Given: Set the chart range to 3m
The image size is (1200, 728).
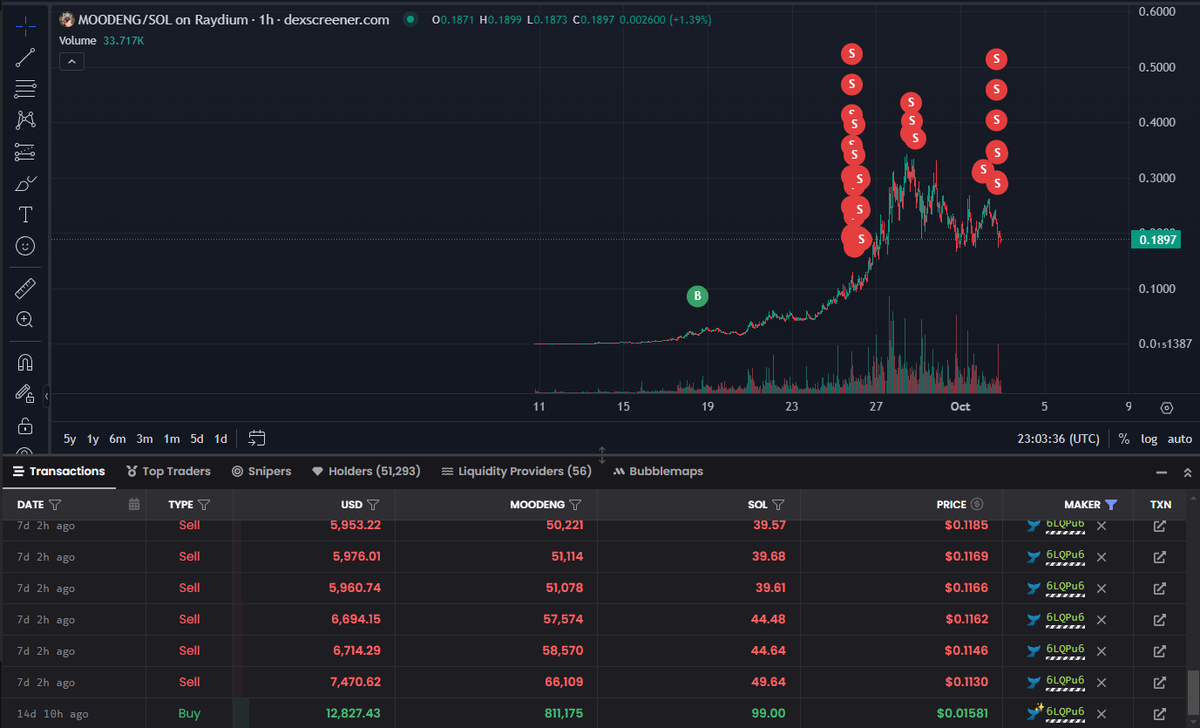Looking at the screenshot, I should click(x=145, y=439).
